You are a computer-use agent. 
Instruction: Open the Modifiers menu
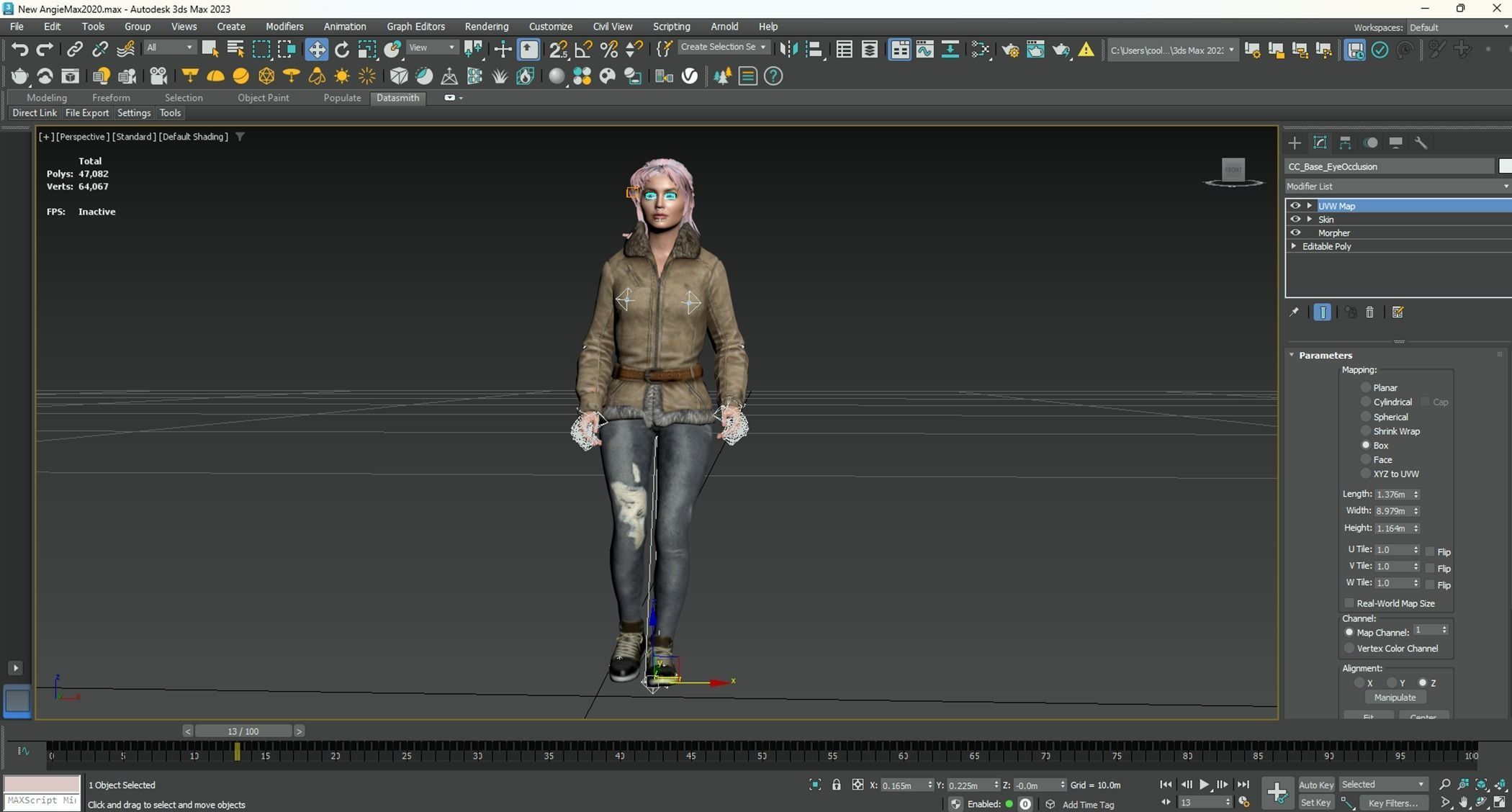click(284, 27)
